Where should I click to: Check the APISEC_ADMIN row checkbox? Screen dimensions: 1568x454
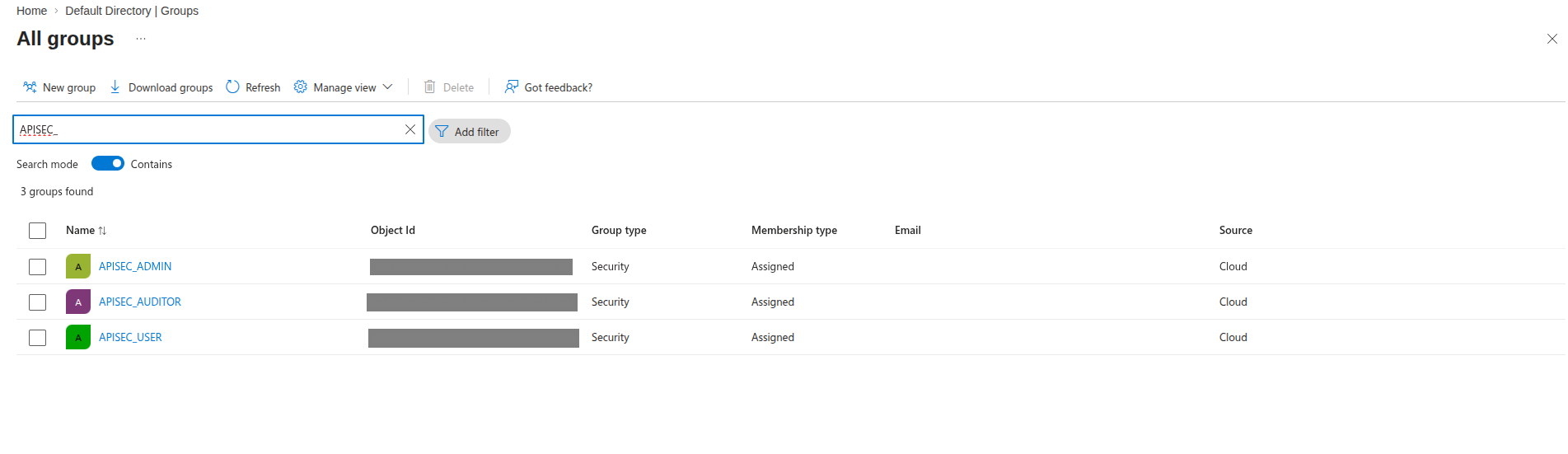pyautogui.click(x=37, y=267)
